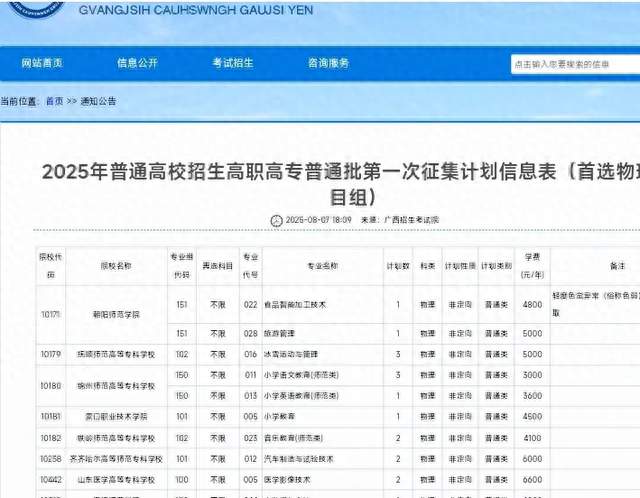Open the 信息公开 navigation tab
Screen dimensions: 640x498
click(137, 63)
